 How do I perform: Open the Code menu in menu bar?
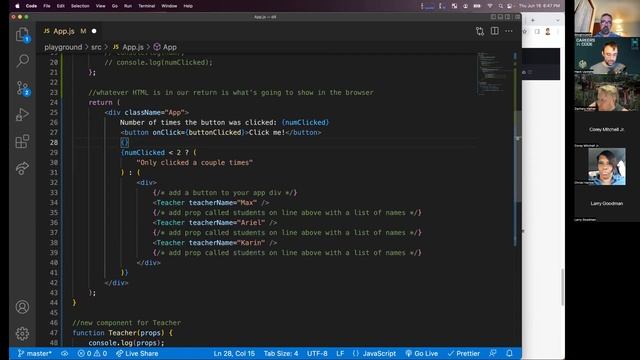[31, 6]
